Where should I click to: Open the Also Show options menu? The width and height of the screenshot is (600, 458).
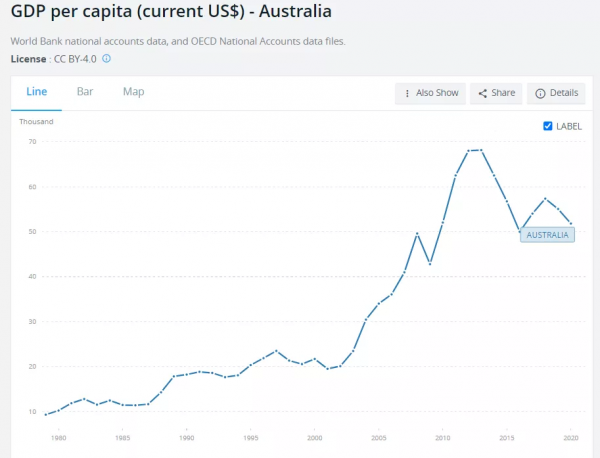coord(430,93)
